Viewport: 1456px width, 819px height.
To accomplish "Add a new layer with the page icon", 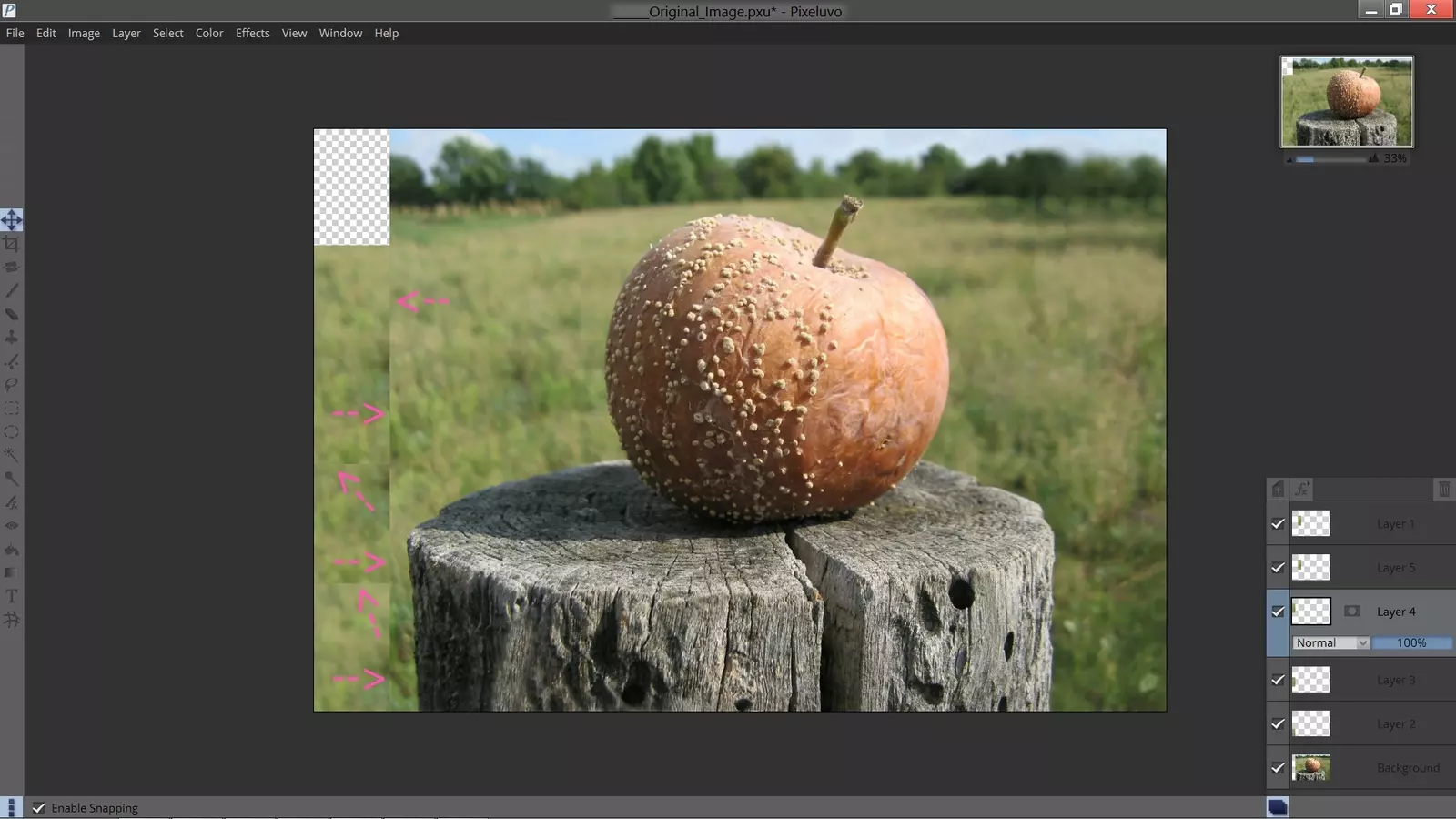I will [x=1278, y=490].
